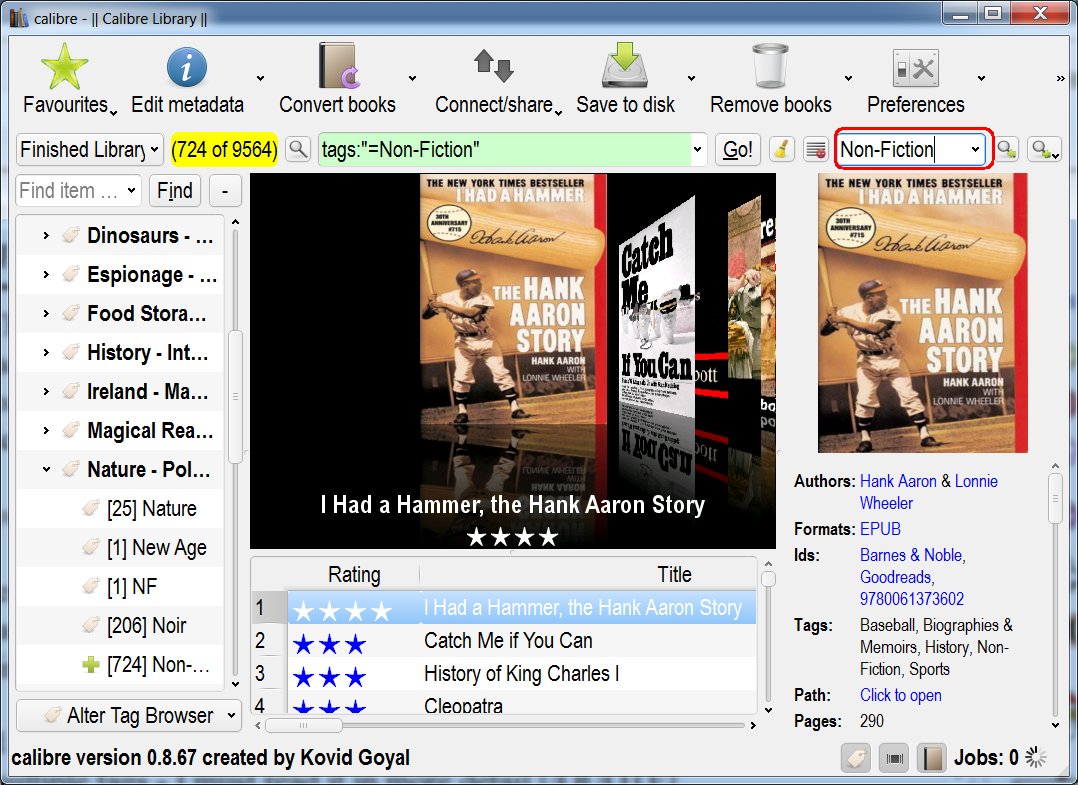Screen dimensions: 1078x785
Task: Click the Remove books trash icon
Action: pyautogui.click(x=770, y=66)
